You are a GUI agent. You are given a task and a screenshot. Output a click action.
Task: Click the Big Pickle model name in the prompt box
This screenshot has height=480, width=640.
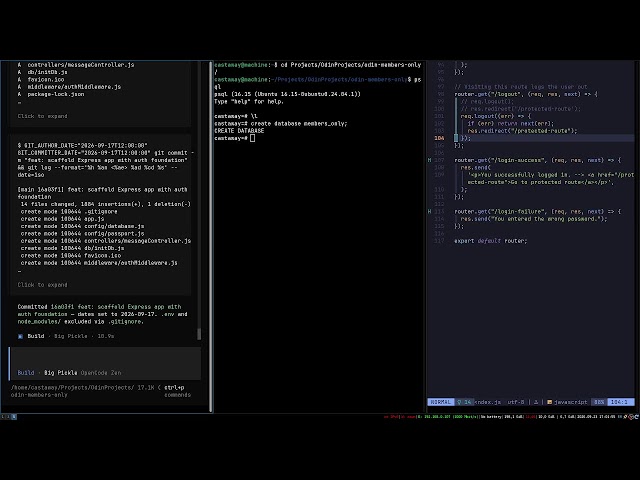click(x=60, y=373)
